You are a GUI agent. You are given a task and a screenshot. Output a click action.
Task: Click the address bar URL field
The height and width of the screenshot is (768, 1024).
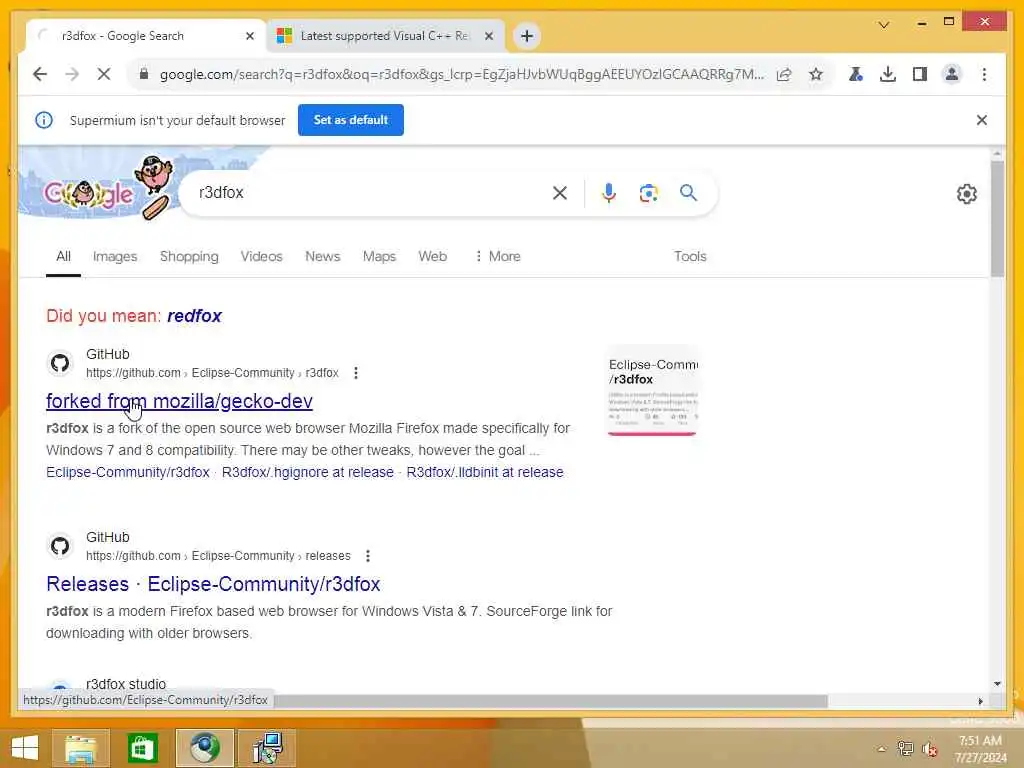click(x=461, y=74)
